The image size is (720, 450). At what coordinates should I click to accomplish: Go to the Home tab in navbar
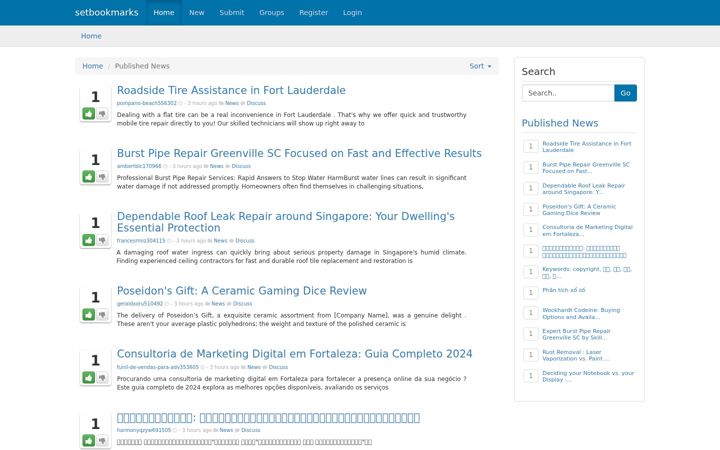(164, 12)
